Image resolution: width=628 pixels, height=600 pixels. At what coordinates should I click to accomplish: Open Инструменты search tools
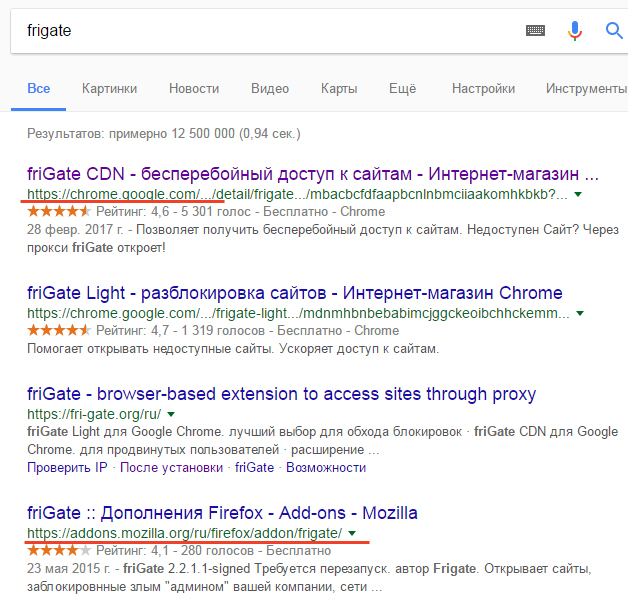pos(586,89)
